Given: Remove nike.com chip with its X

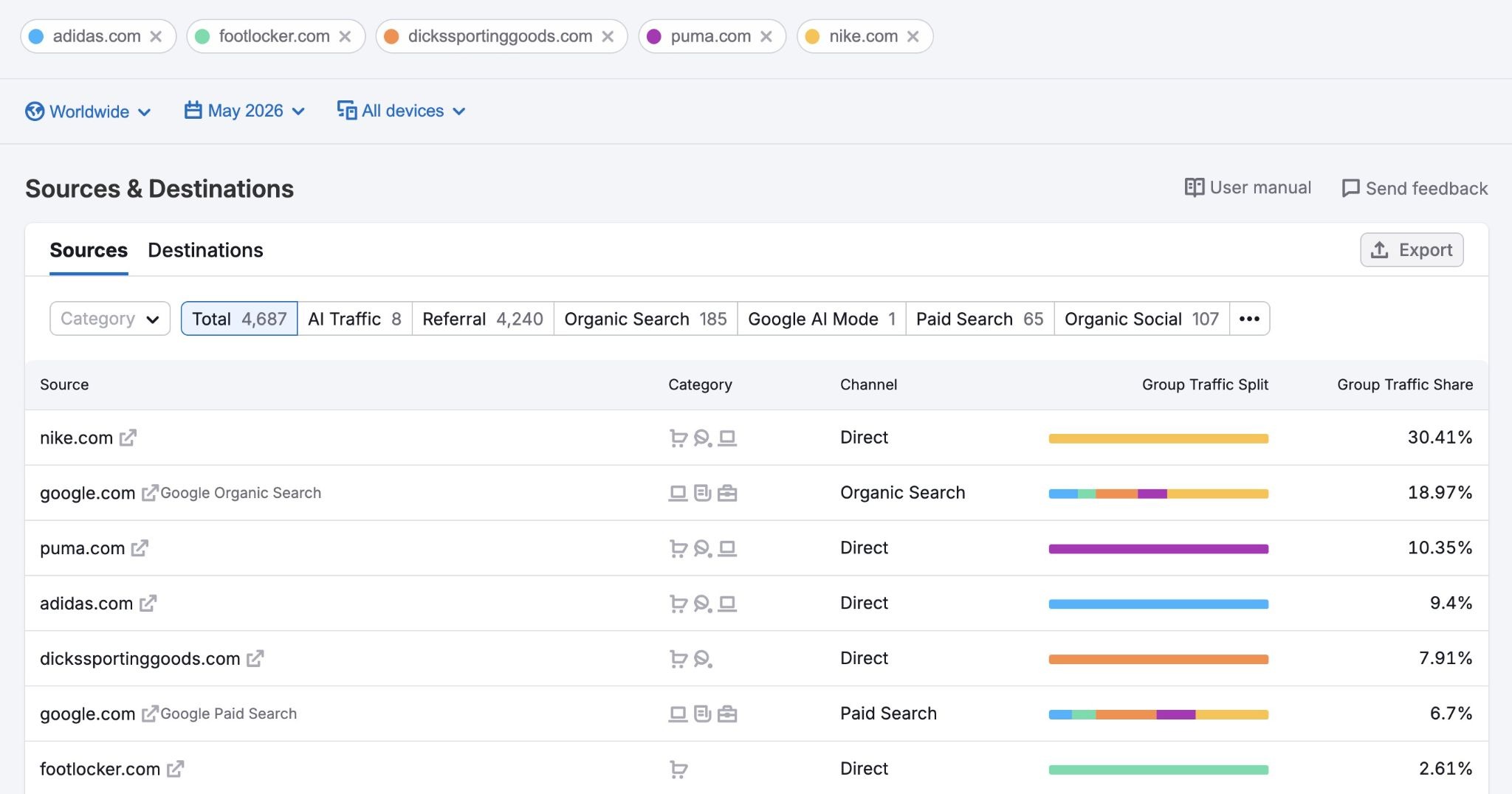Looking at the screenshot, I should pyautogui.click(x=913, y=36).
